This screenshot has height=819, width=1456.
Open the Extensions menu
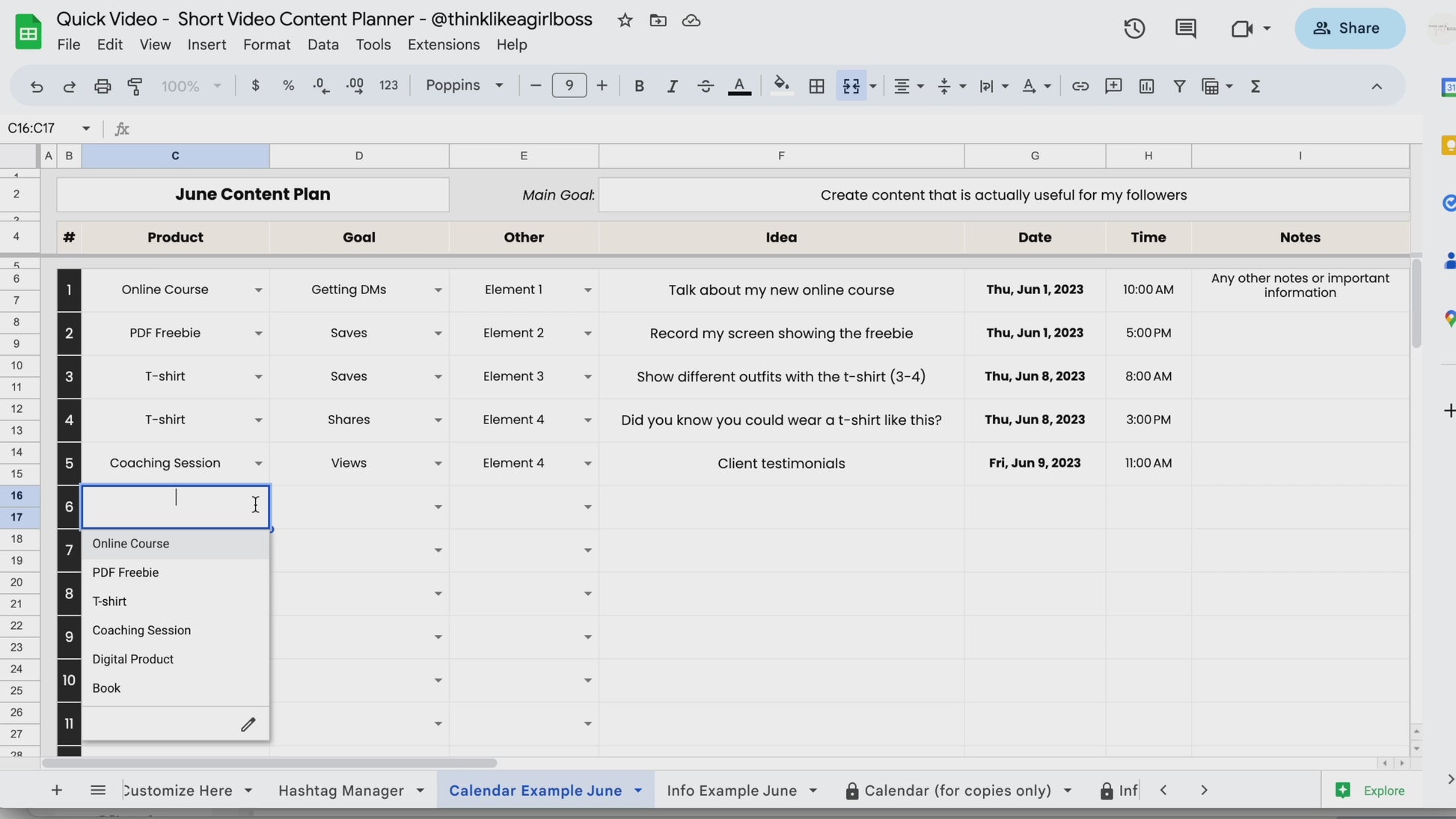(x=443, y=45)
